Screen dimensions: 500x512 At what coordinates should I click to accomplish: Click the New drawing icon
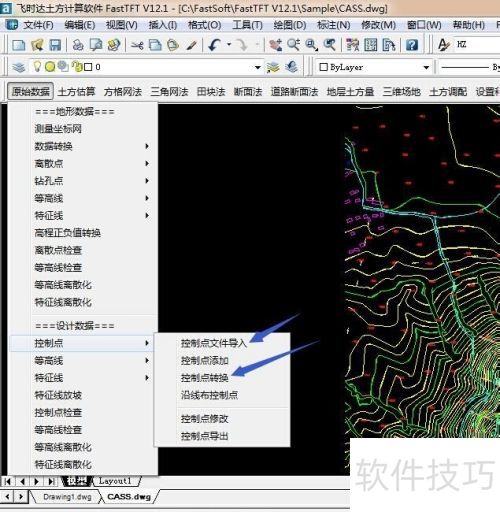click(18, 45)
